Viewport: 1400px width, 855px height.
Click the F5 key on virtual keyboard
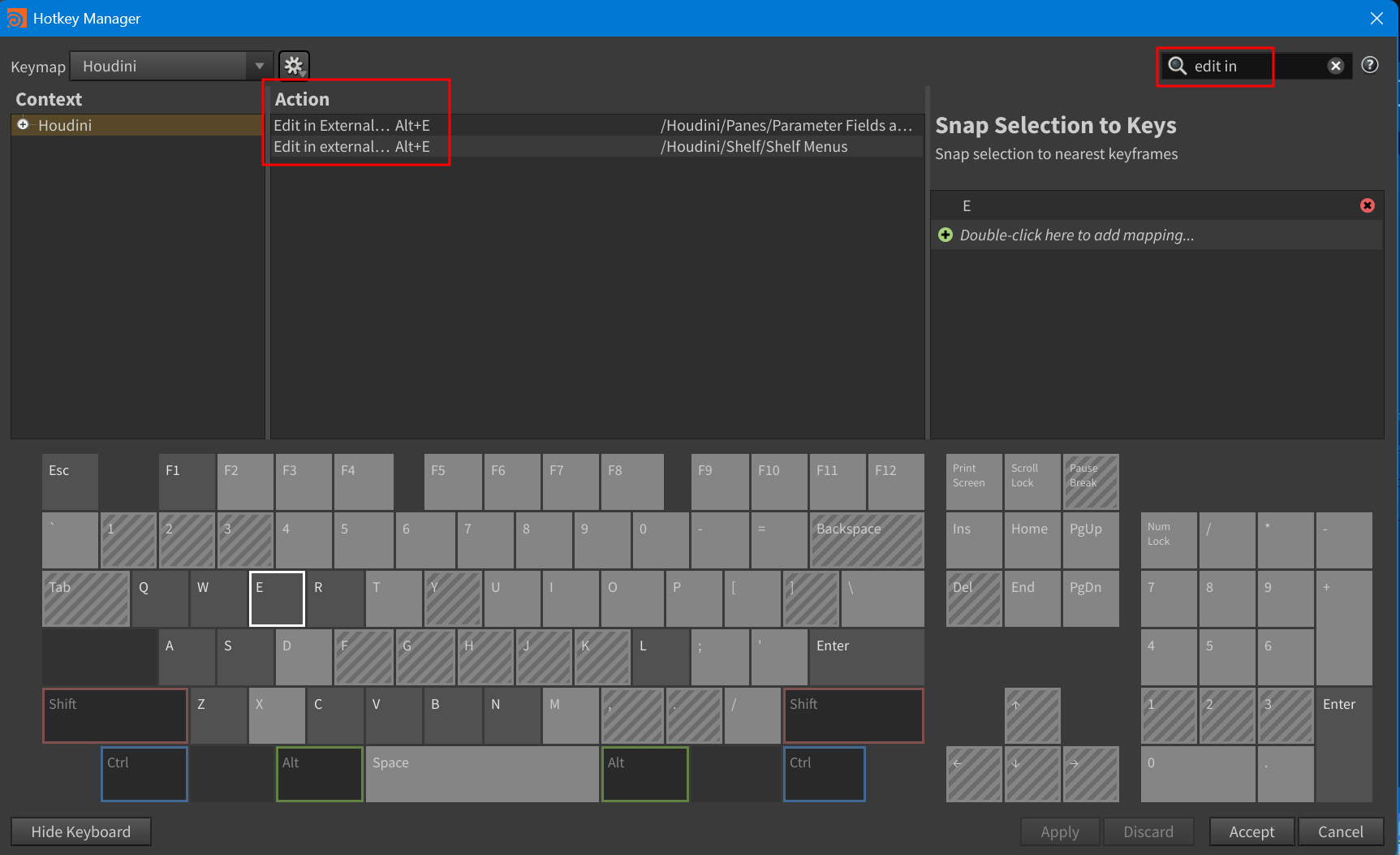tap(452, 481)
